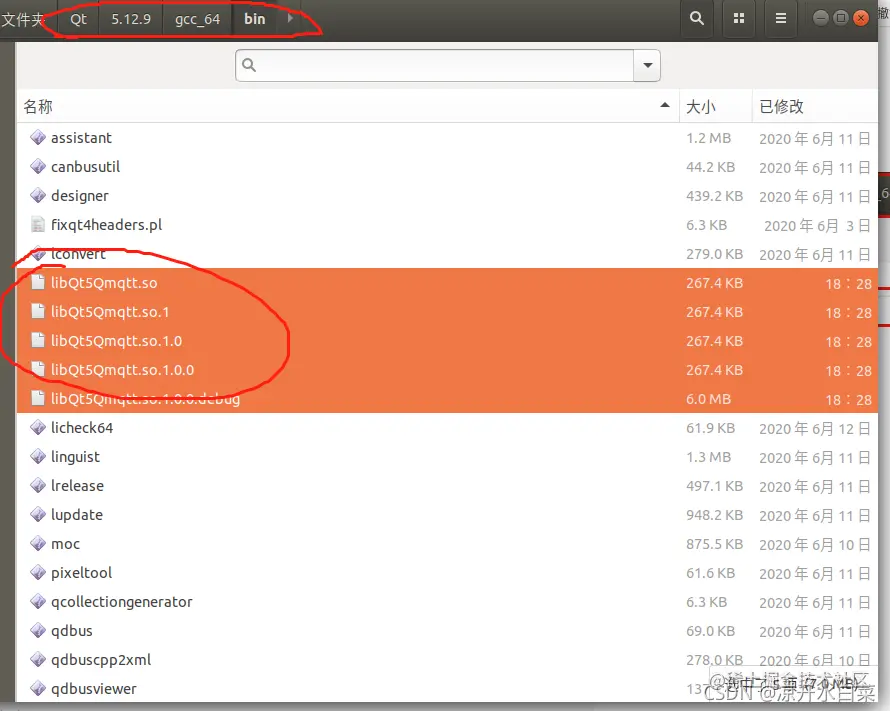This screenshot has width=890, height=711.
Task: Click the moc executable icon
Action: pos(38,543)
